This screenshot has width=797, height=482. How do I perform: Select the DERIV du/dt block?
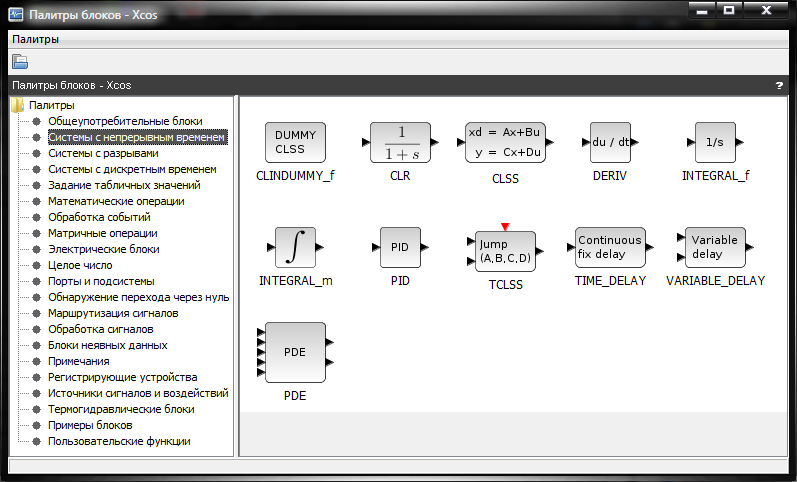point(610,142)
